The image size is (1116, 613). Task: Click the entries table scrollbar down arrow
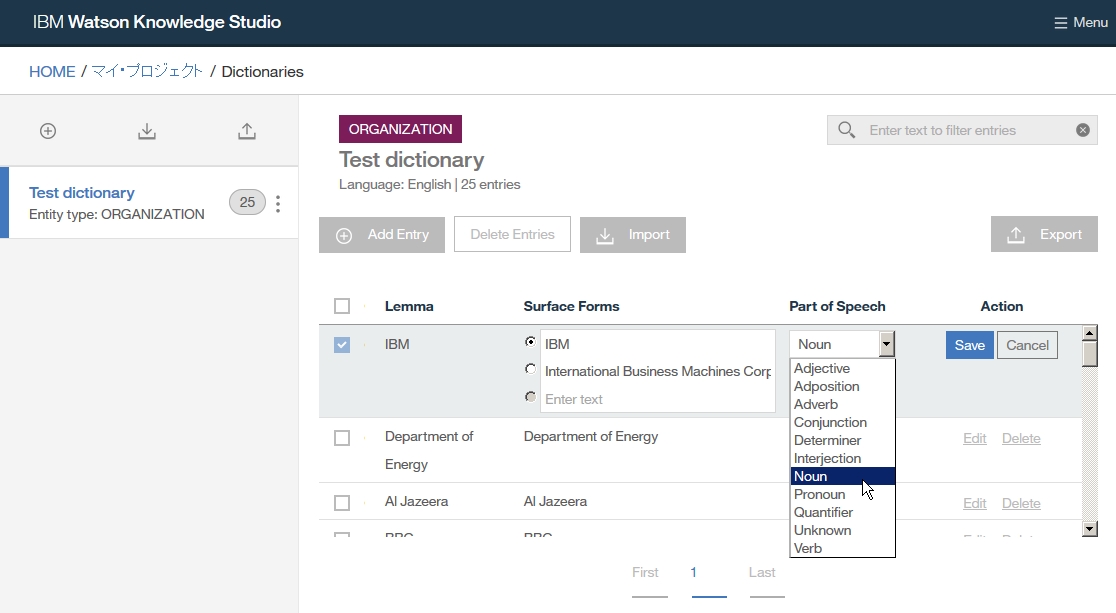[1090, 527]
